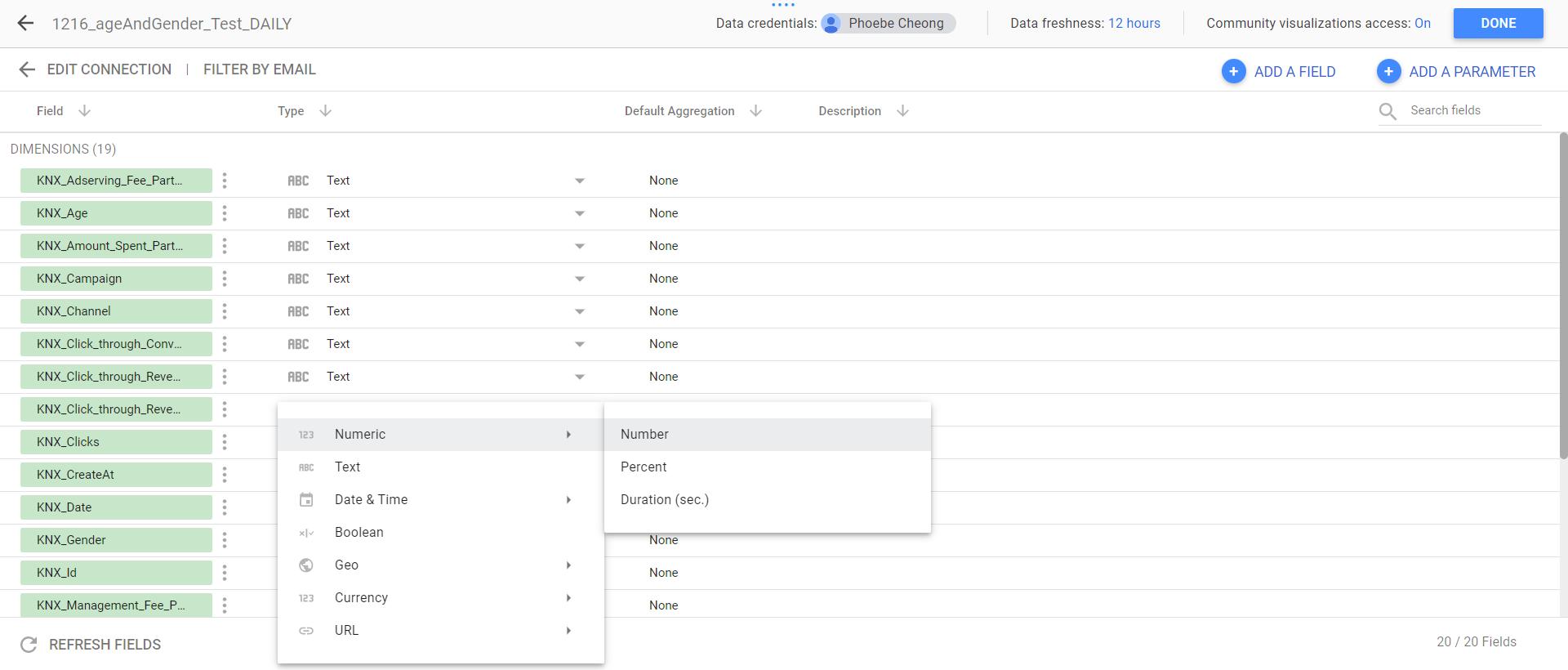This screenshot has height=670, width=1568.
Task: Open type dropdown for KNX_Adserving_Fee_Part
Action: (579, 181)
